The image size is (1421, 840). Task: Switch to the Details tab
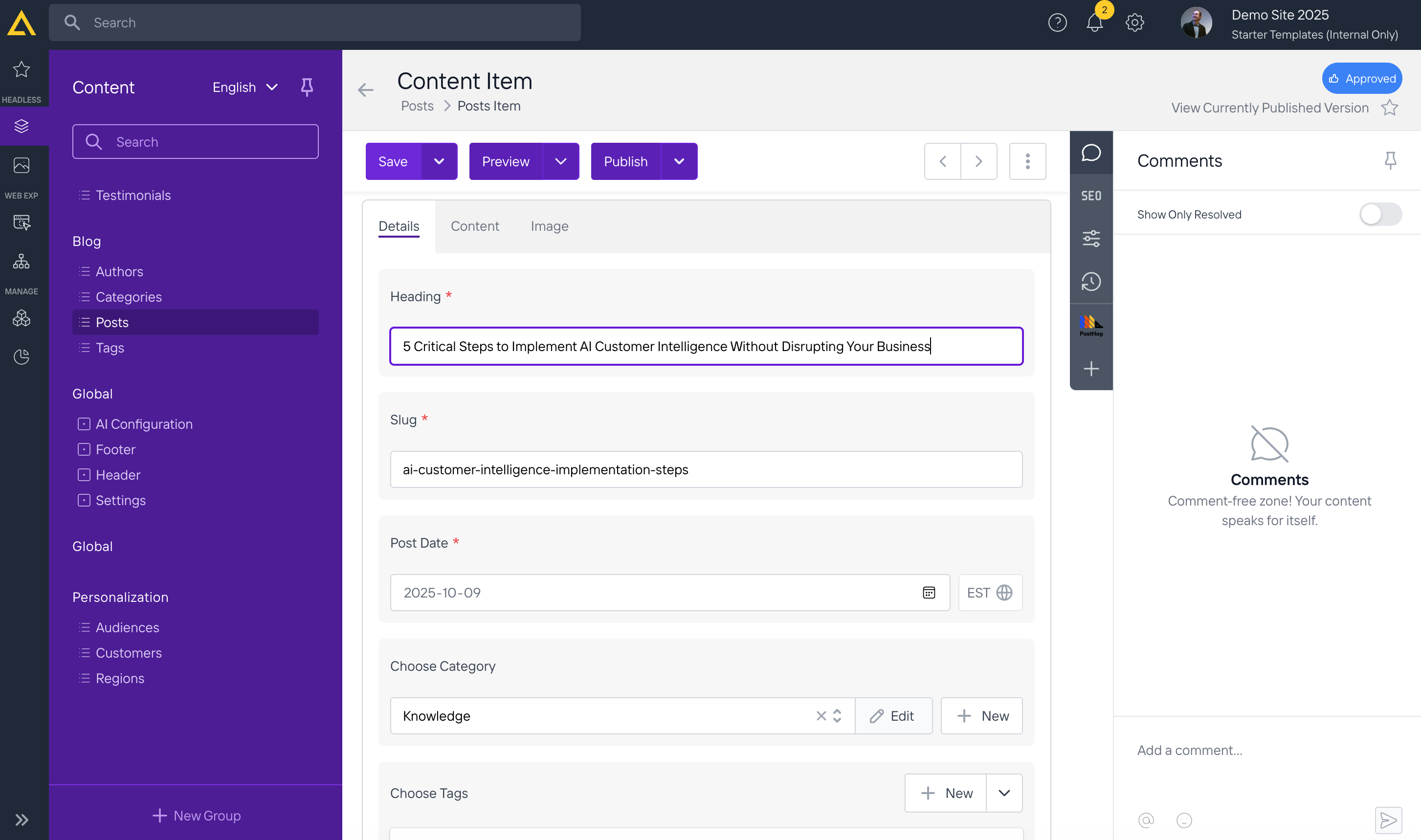click(x=399, y=226)
